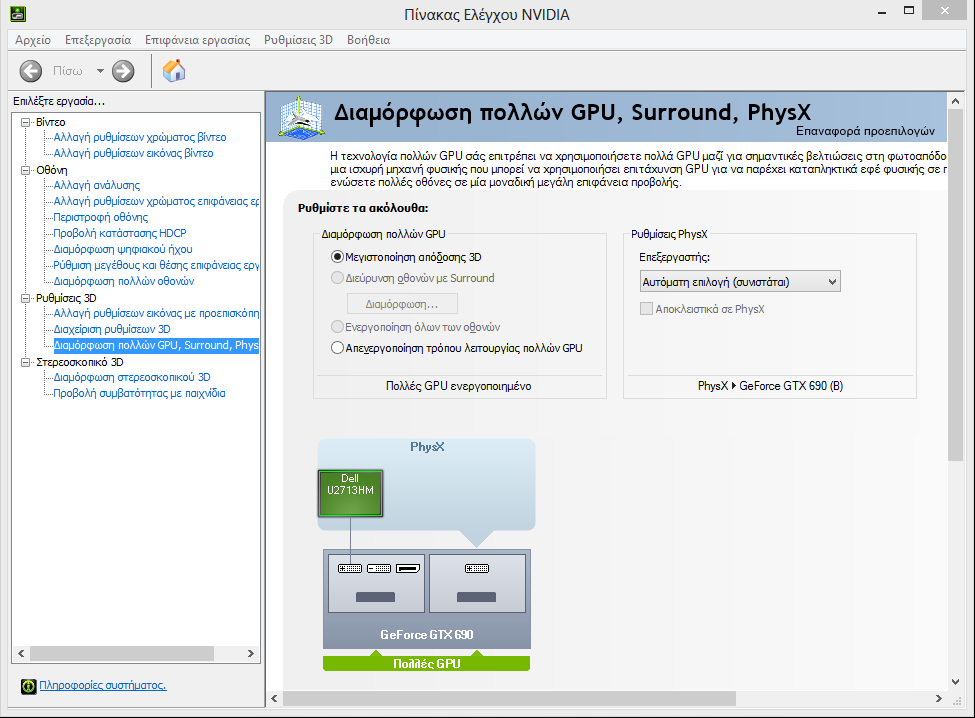The width and height of the screenshot is (975, 718).
Task: Click the DVI port on right GPU
Action: pyautogui.click(x=477, y=568)
